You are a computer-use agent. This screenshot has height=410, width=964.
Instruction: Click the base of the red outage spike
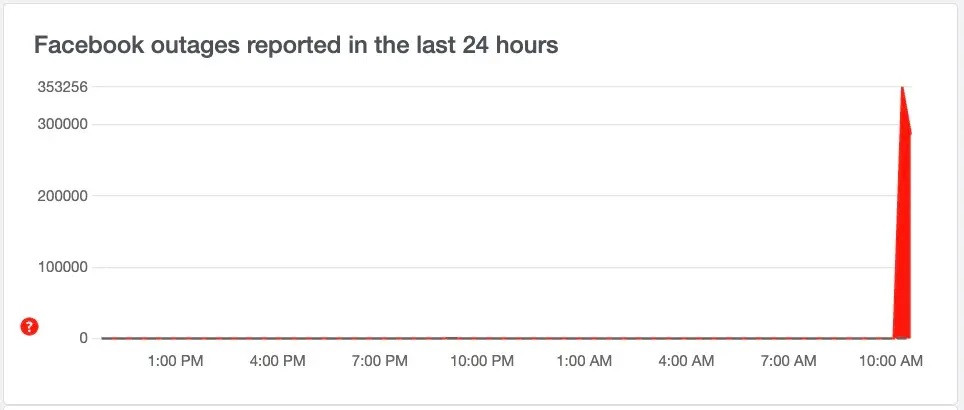[902, 336]
